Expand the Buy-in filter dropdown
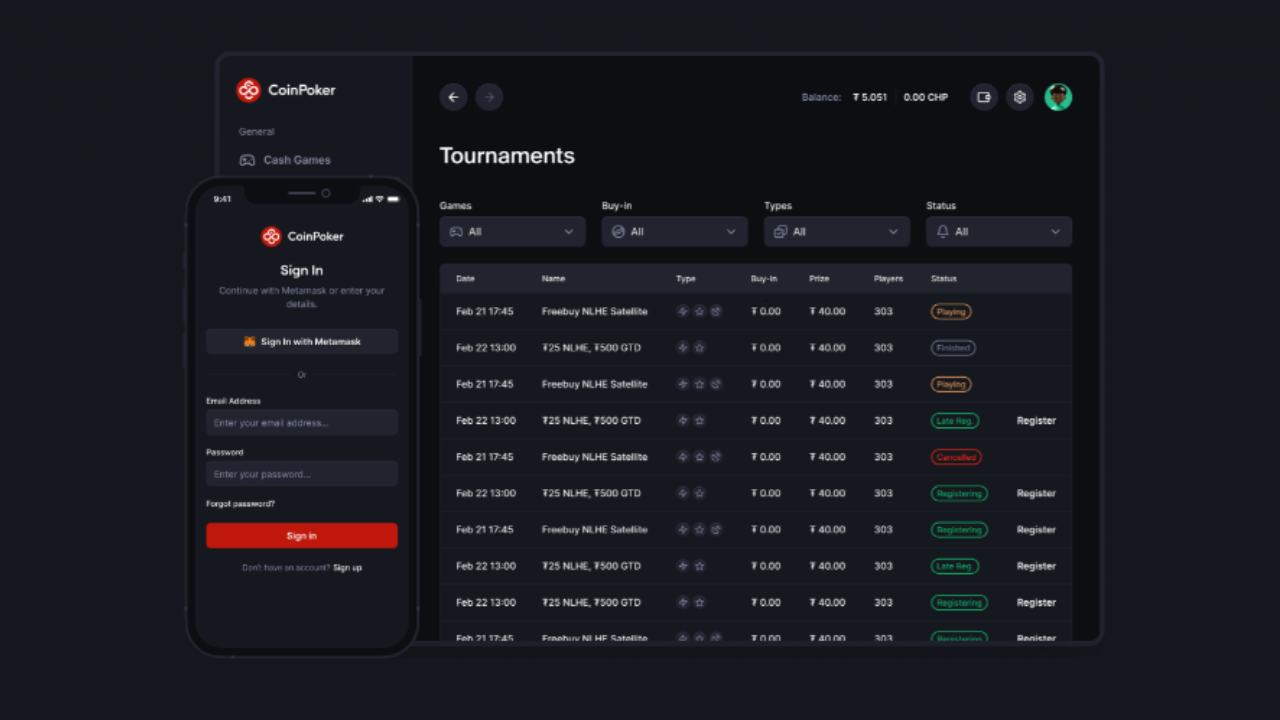Screen dimensions: 1280x720 [674, 231]
